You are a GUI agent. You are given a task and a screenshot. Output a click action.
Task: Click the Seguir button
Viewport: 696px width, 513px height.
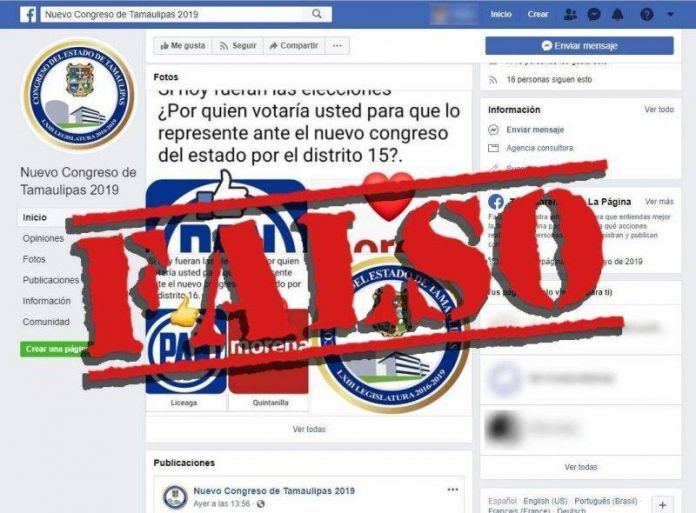(x=238, y=46)
